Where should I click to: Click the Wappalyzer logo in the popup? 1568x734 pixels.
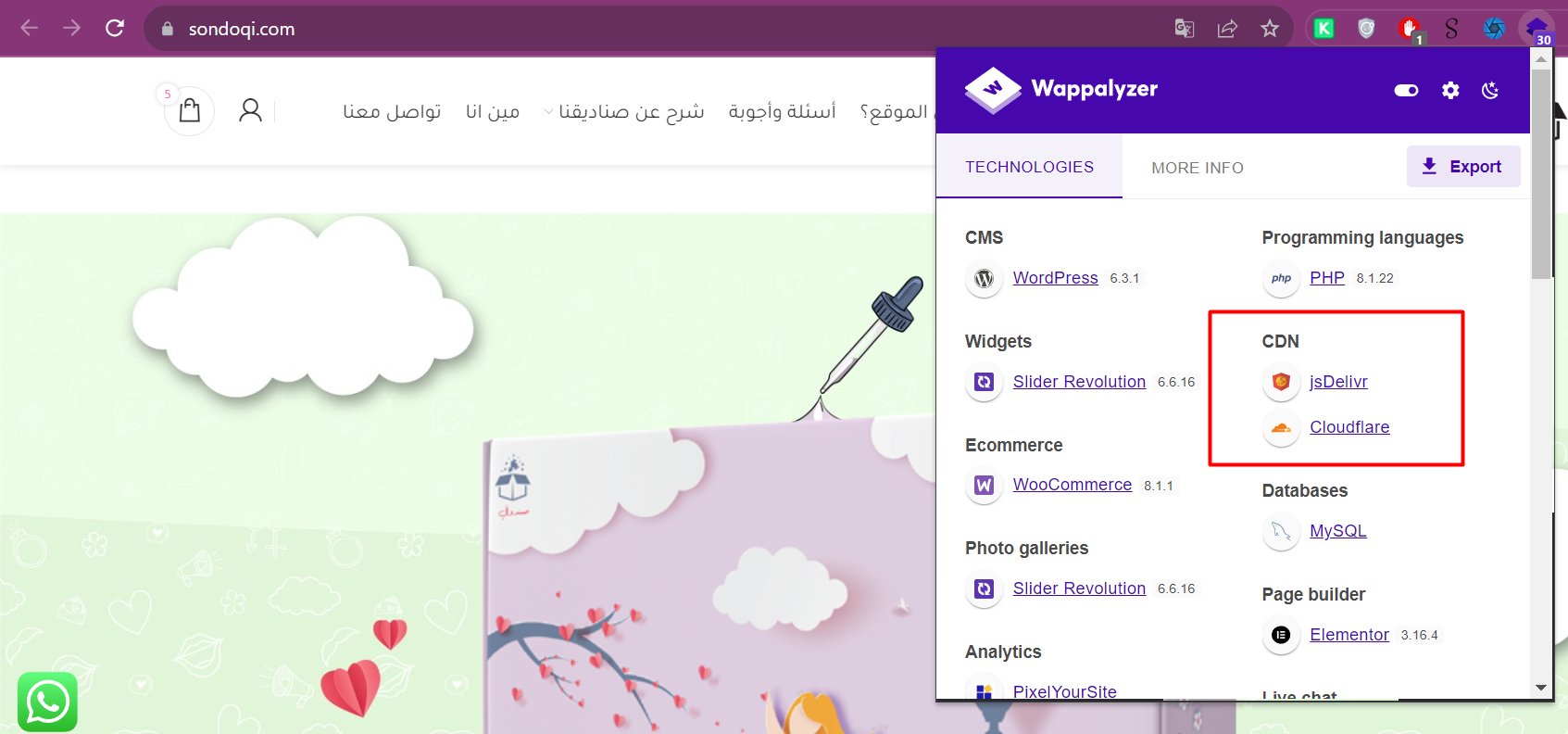pyautogui.click(x=1061, y=89)
